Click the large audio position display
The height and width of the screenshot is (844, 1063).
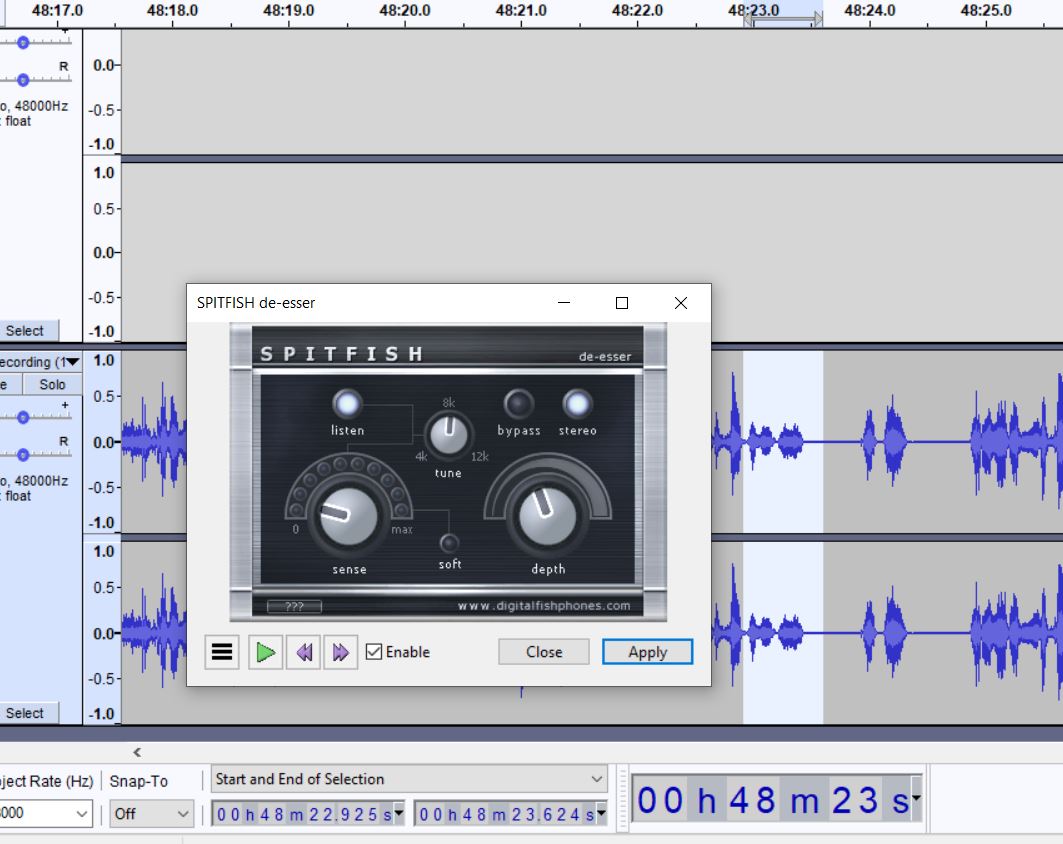(x=772, y=800)
